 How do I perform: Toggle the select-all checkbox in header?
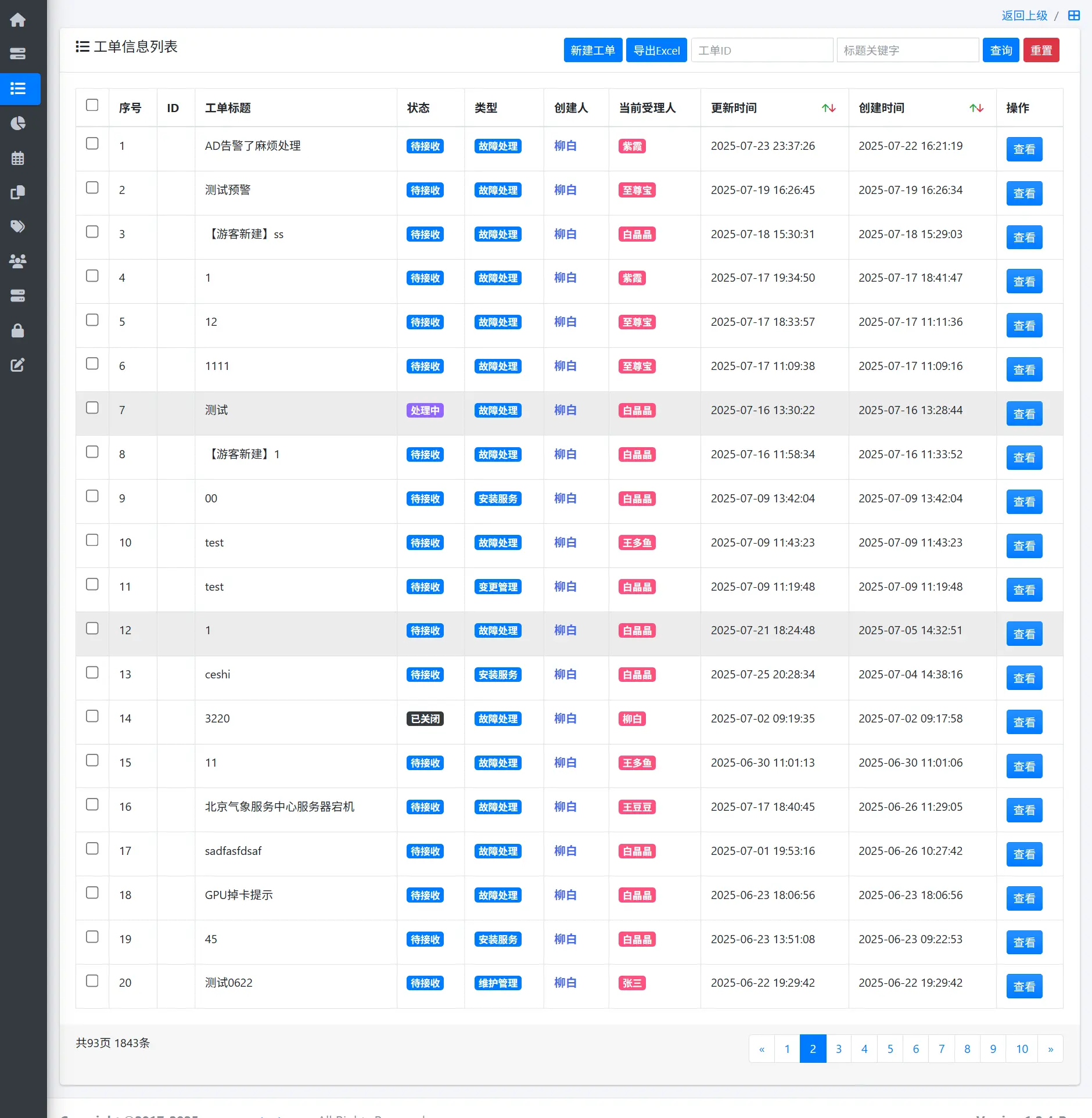(x=92, y=105)
